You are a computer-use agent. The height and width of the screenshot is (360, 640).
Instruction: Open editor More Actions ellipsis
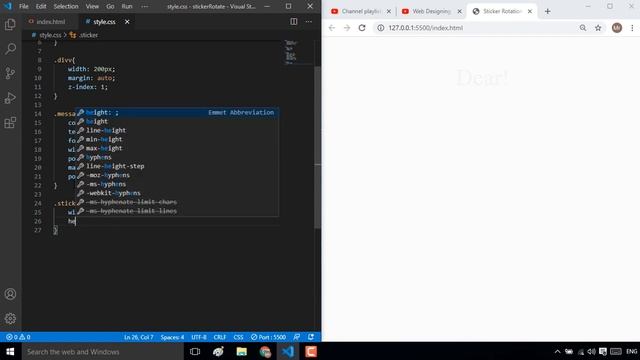pyautogui.click(x=309, y=22)
